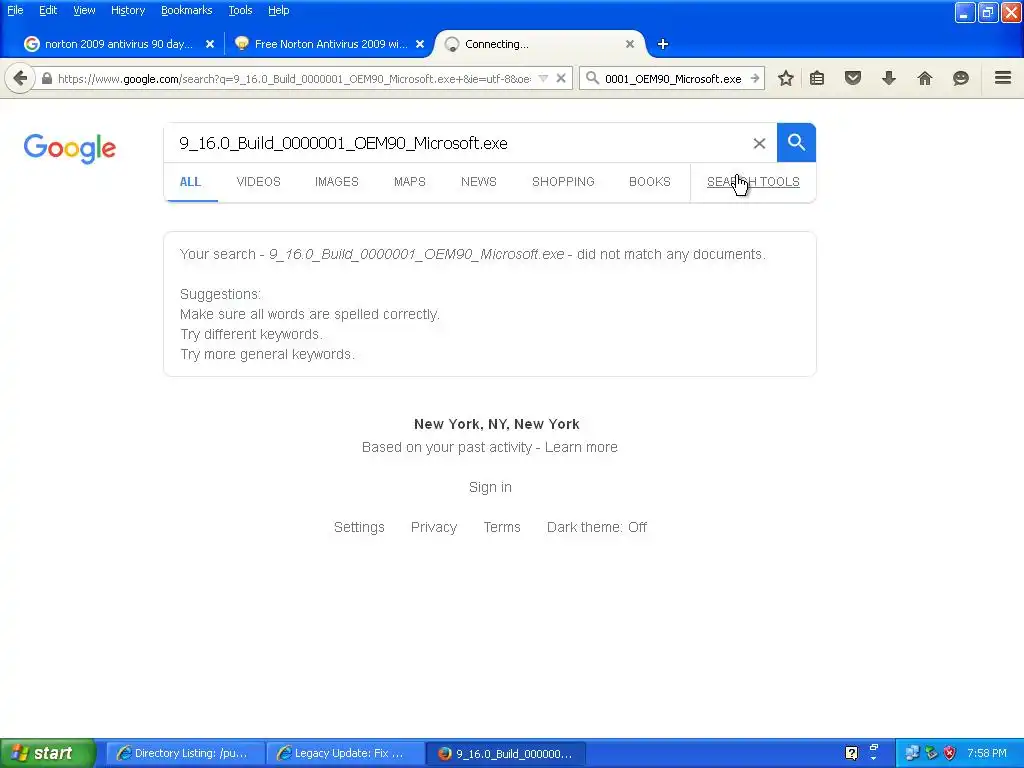Click the 7:58 PM taskbar clock
The height and width of the screenshot is (768, 1024).
[987, 754]
